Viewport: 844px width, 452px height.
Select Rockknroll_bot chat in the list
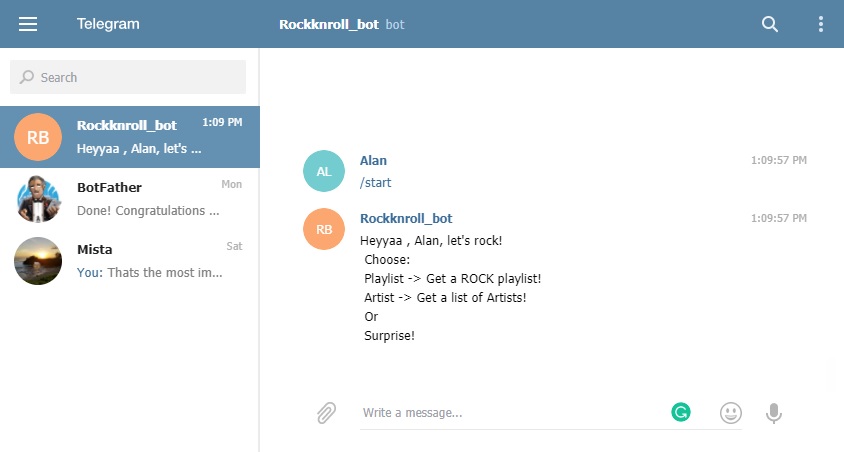[x=130, y=137]
